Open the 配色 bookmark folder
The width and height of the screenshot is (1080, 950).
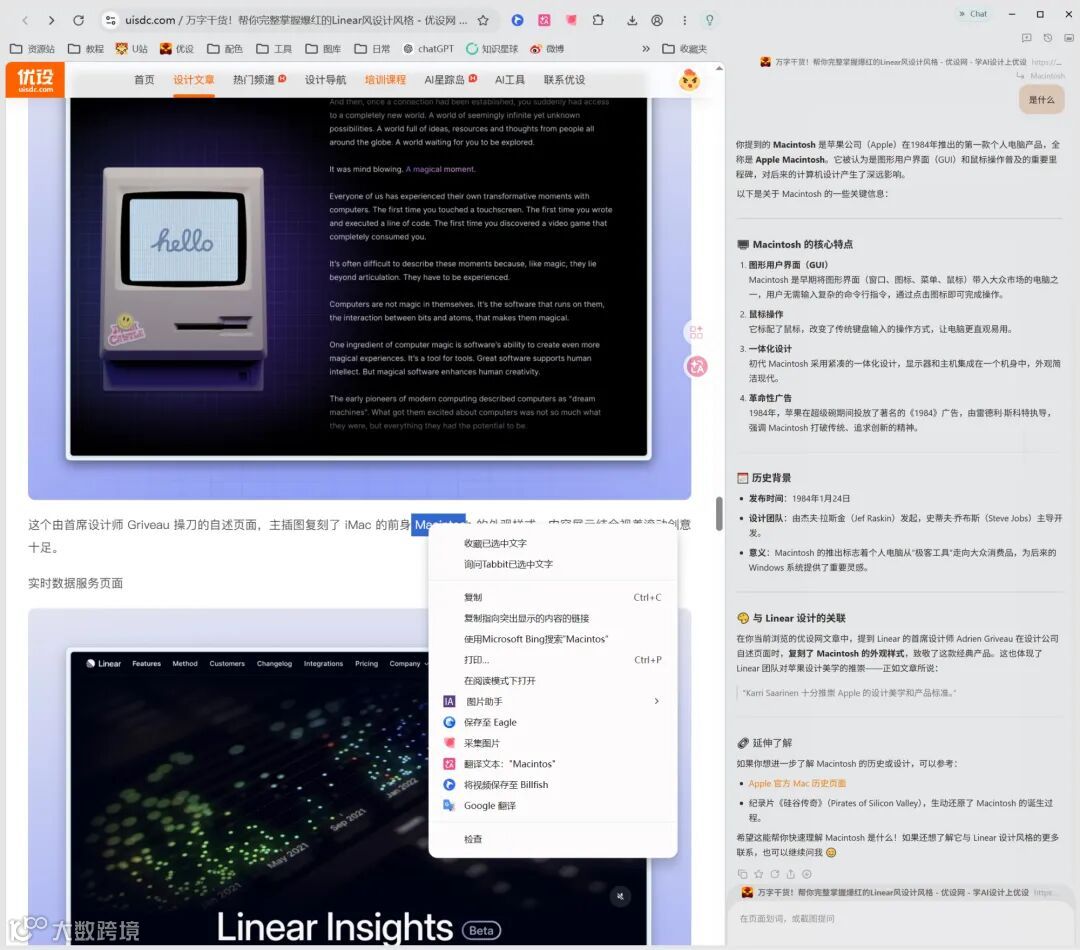[x=225, y=49]
